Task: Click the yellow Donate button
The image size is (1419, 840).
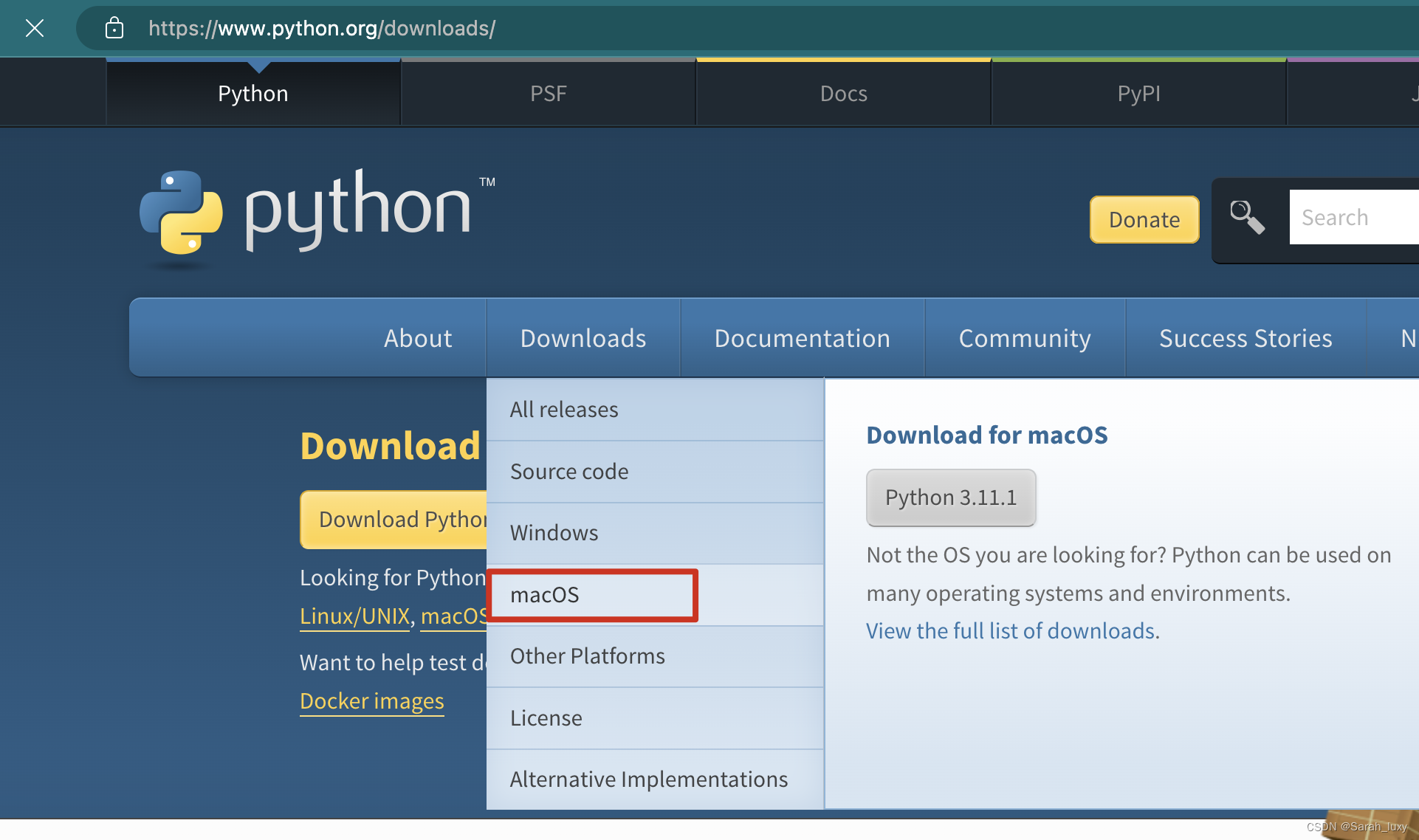Action: (1144, 219)
